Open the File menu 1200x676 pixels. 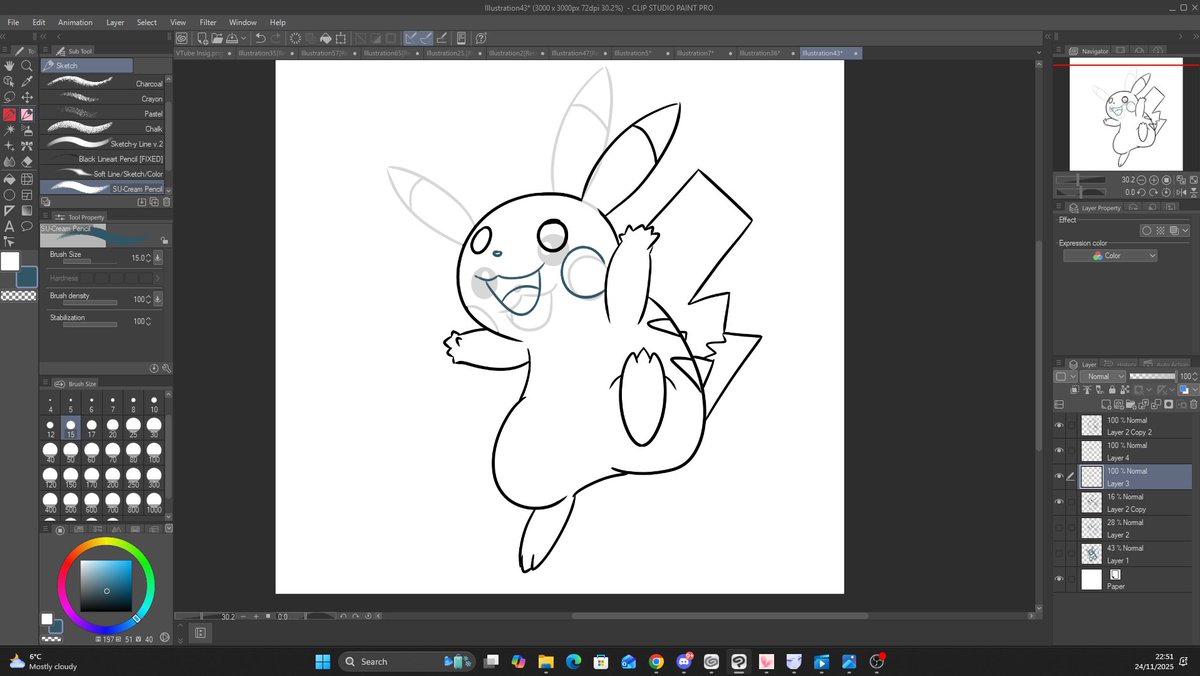(13, 22)
